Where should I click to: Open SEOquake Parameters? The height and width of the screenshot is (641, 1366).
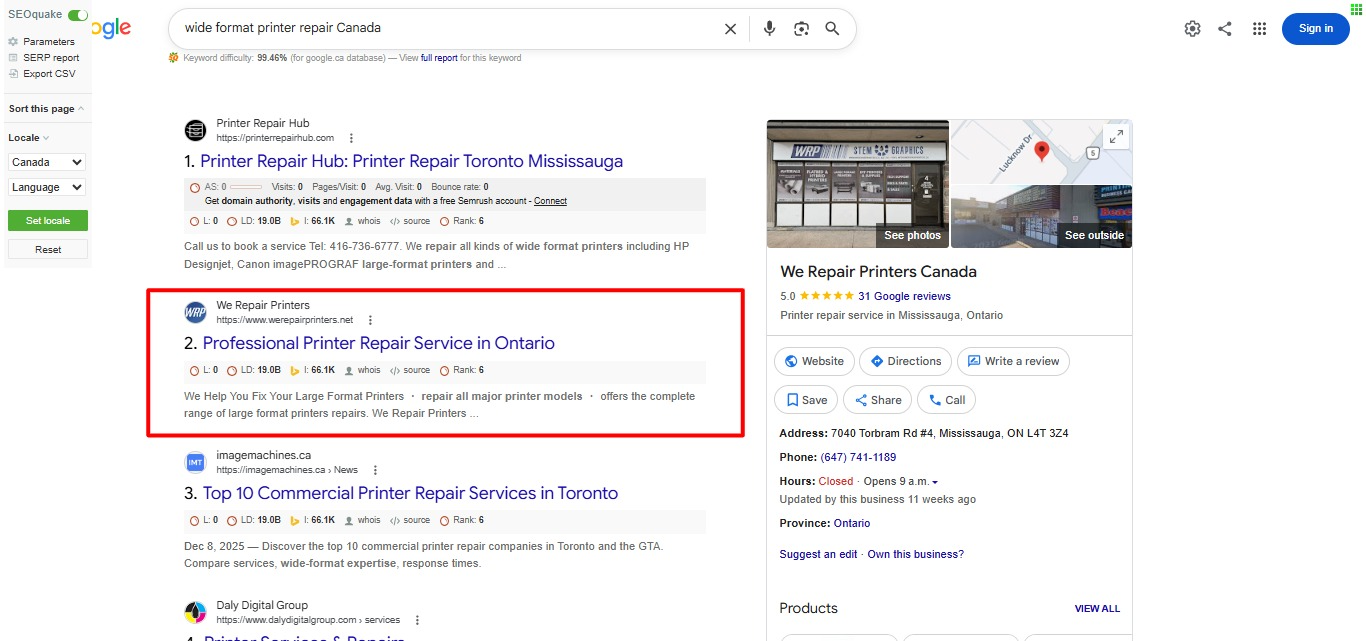point(49,42)
